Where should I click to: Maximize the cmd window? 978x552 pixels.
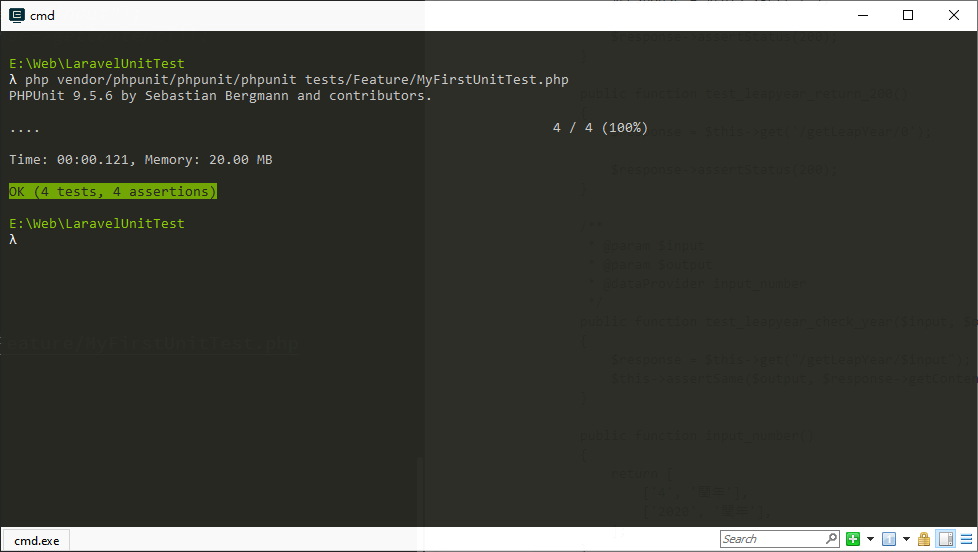point(908,16)
